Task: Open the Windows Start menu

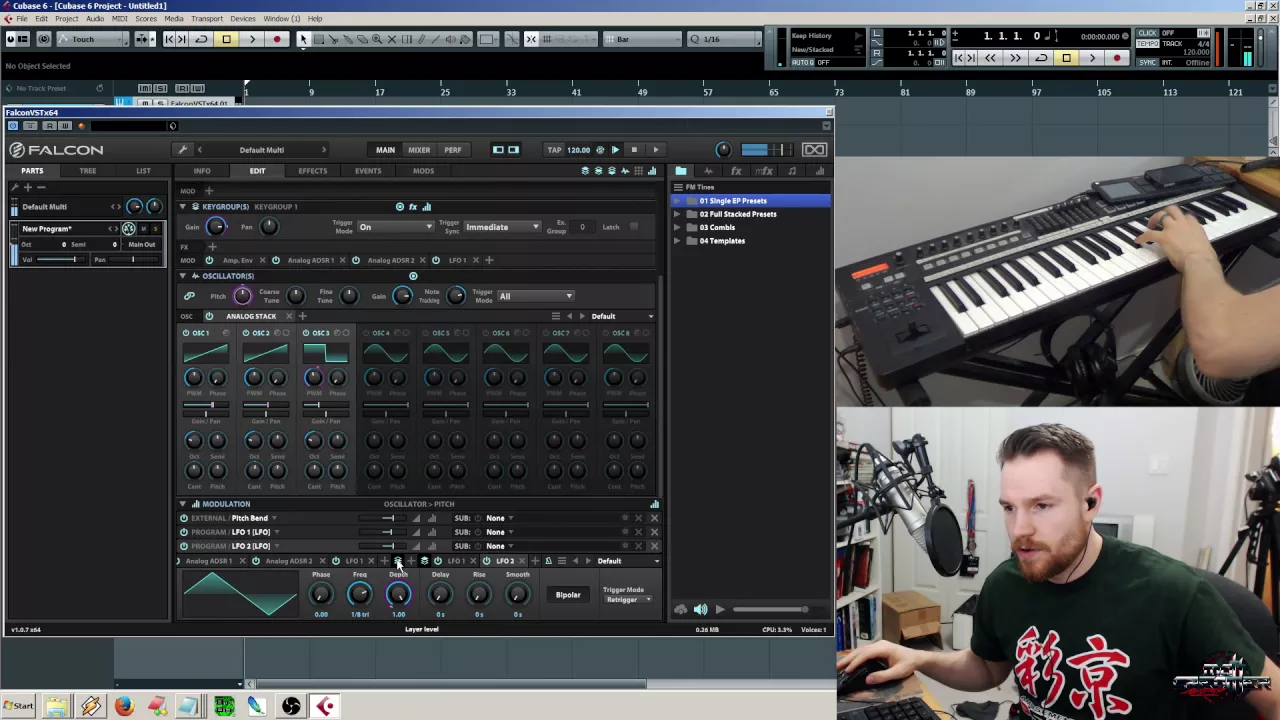Action: tap(17, 707)
